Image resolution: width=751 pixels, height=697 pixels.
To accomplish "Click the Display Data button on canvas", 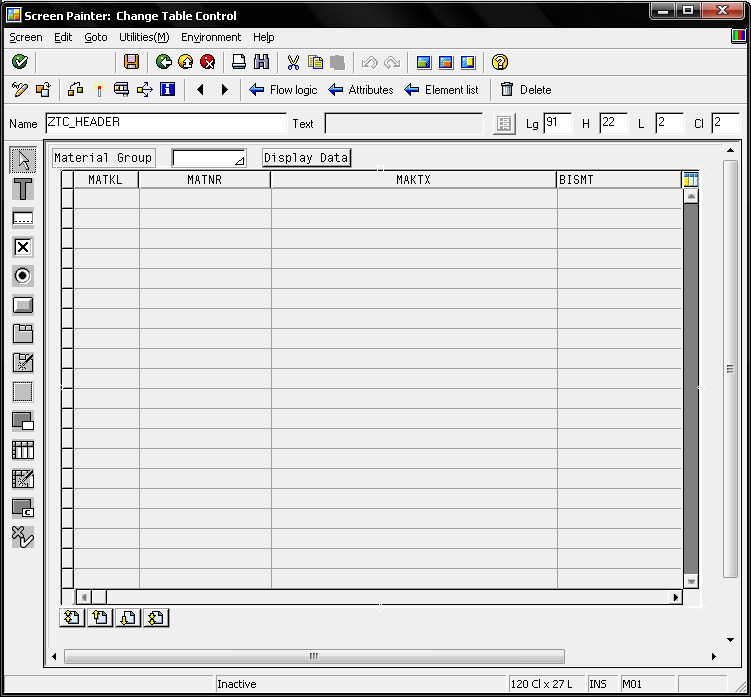I will point(306,158).
